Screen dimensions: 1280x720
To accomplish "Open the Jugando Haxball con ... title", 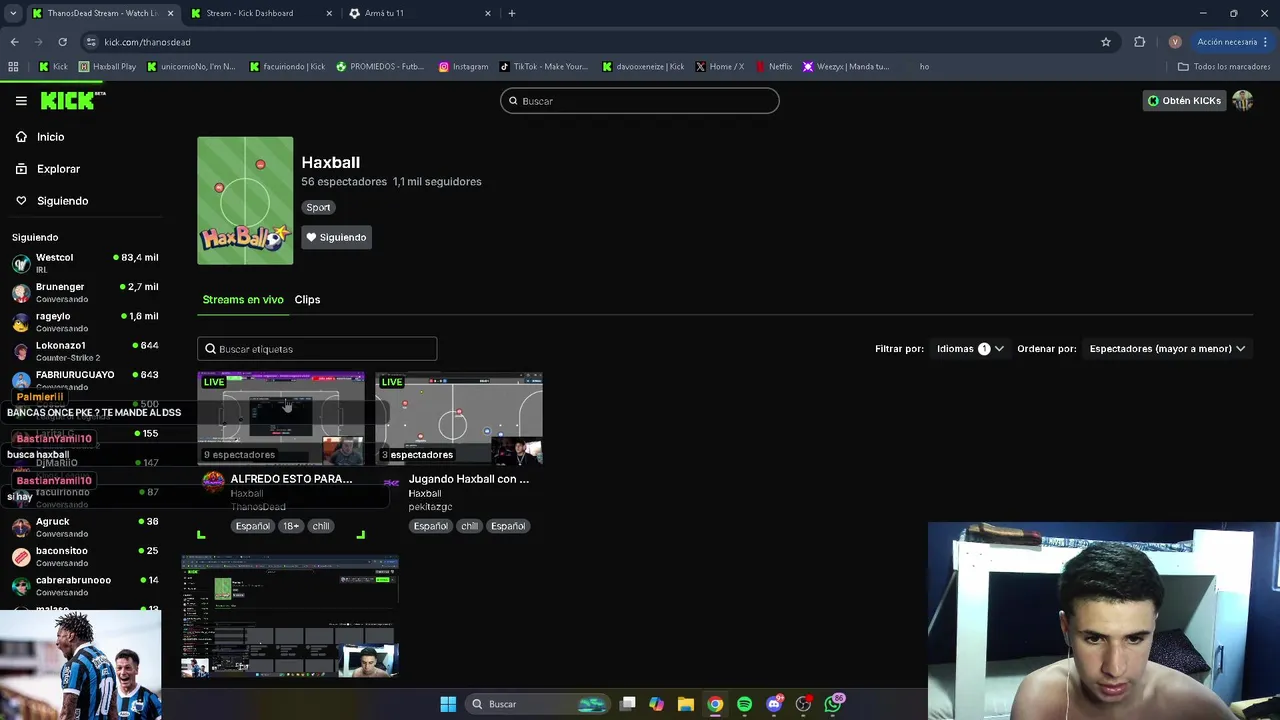I will pos(469,479).
